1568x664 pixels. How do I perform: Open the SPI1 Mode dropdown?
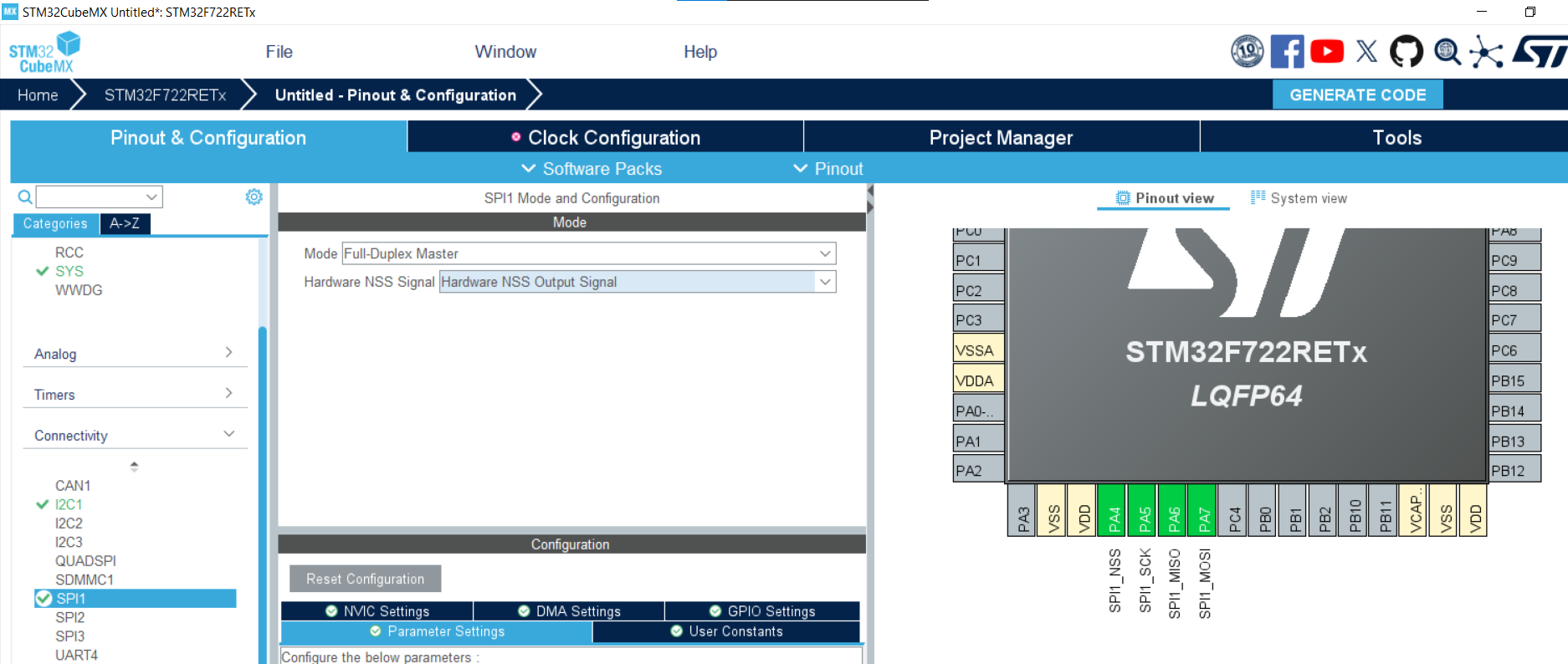[589, 253]
